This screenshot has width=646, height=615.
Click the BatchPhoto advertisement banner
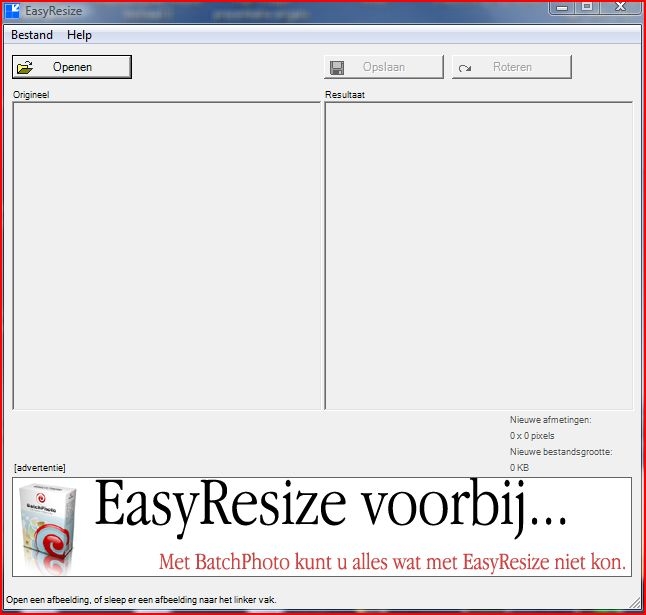coord(322,527)
